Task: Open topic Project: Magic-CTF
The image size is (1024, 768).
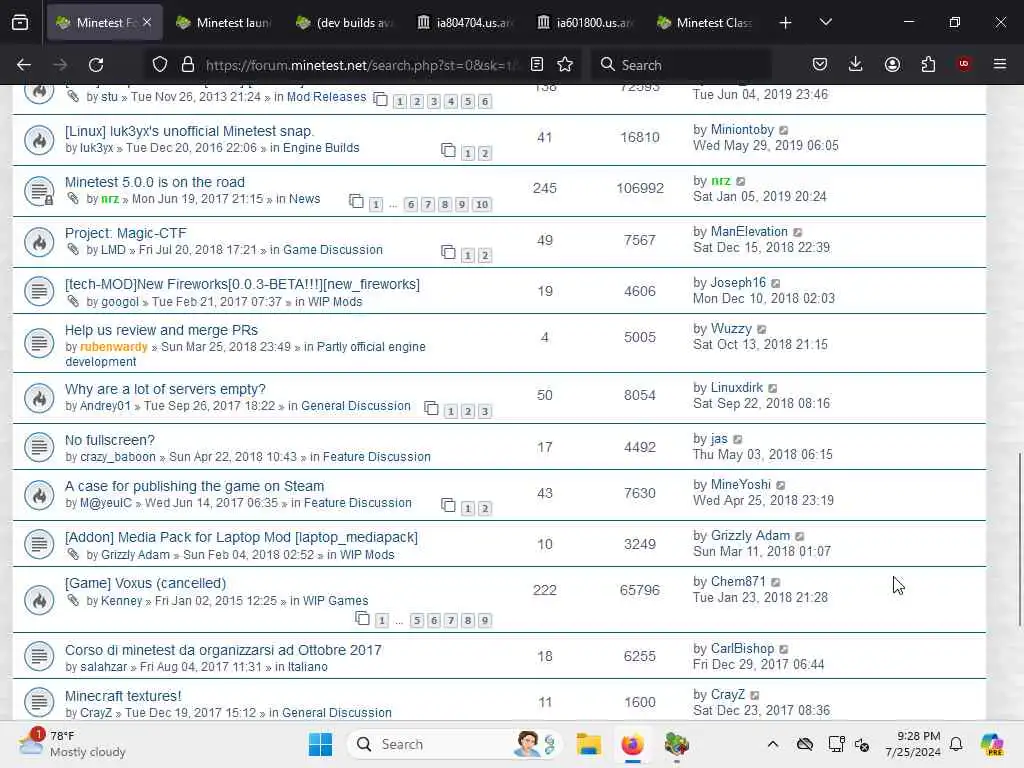Action: click(x=125, y=233)
